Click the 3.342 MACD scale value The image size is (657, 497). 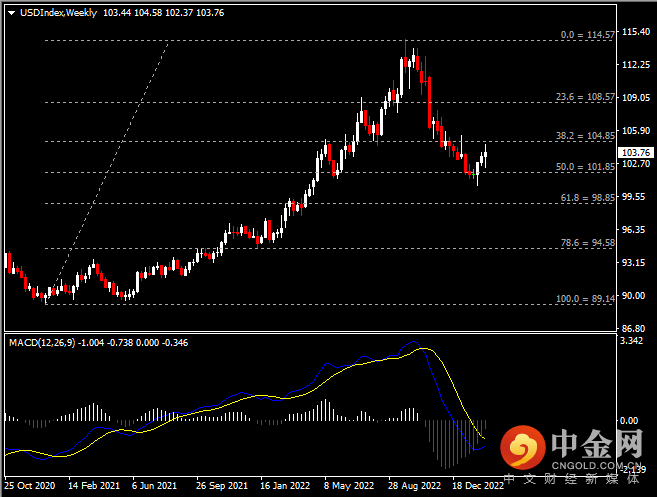[633, 342]
